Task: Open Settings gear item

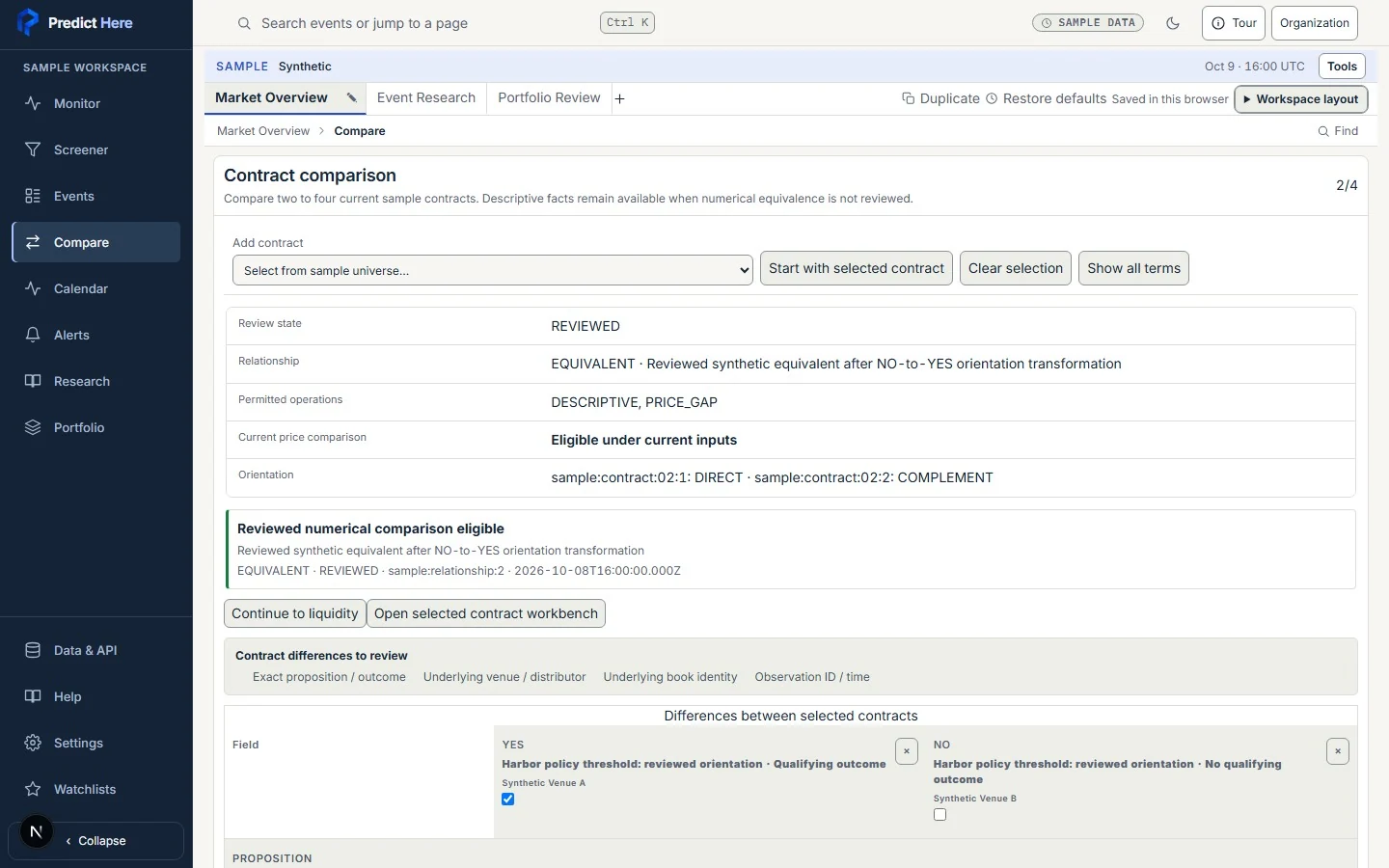Action: [95, 743]
